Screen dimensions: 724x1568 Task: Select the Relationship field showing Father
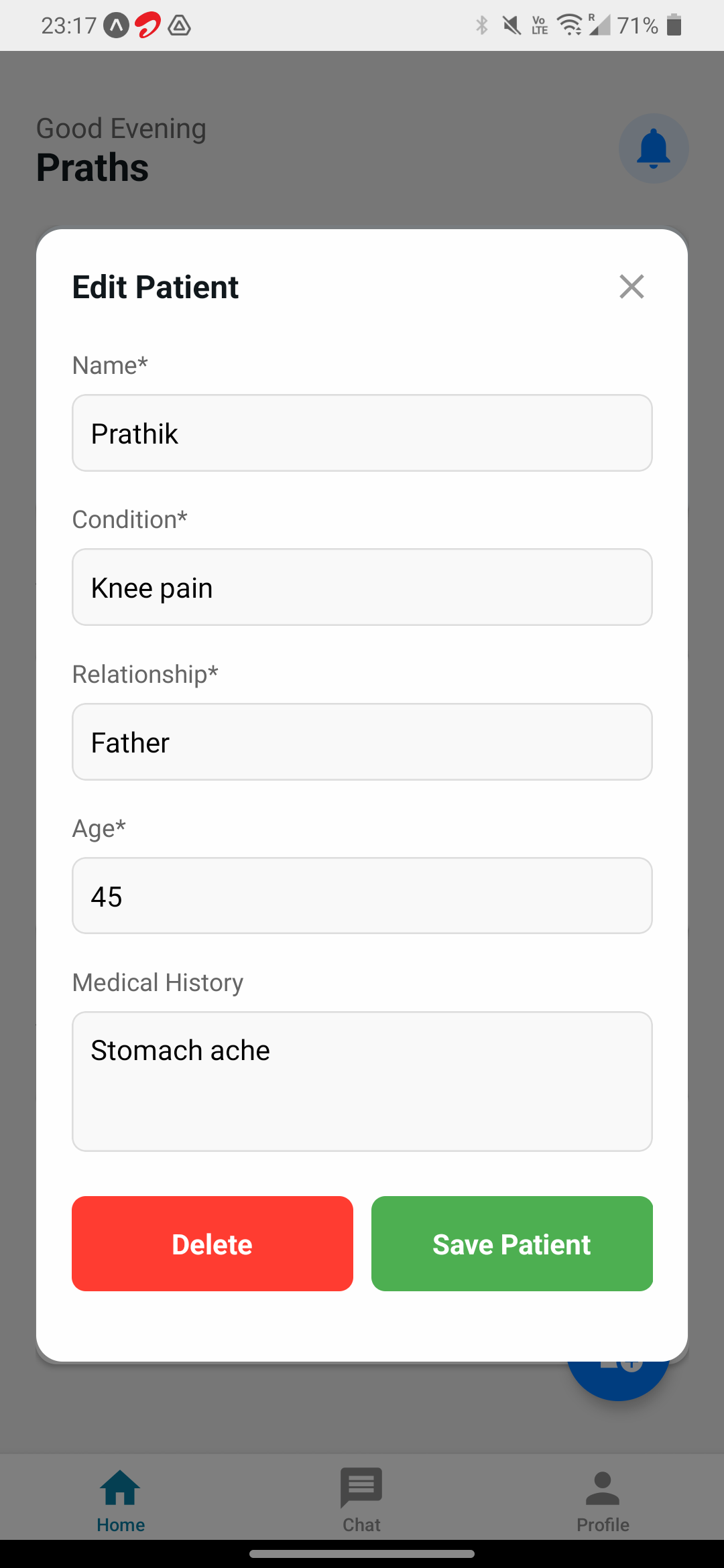tap(362, 742)
